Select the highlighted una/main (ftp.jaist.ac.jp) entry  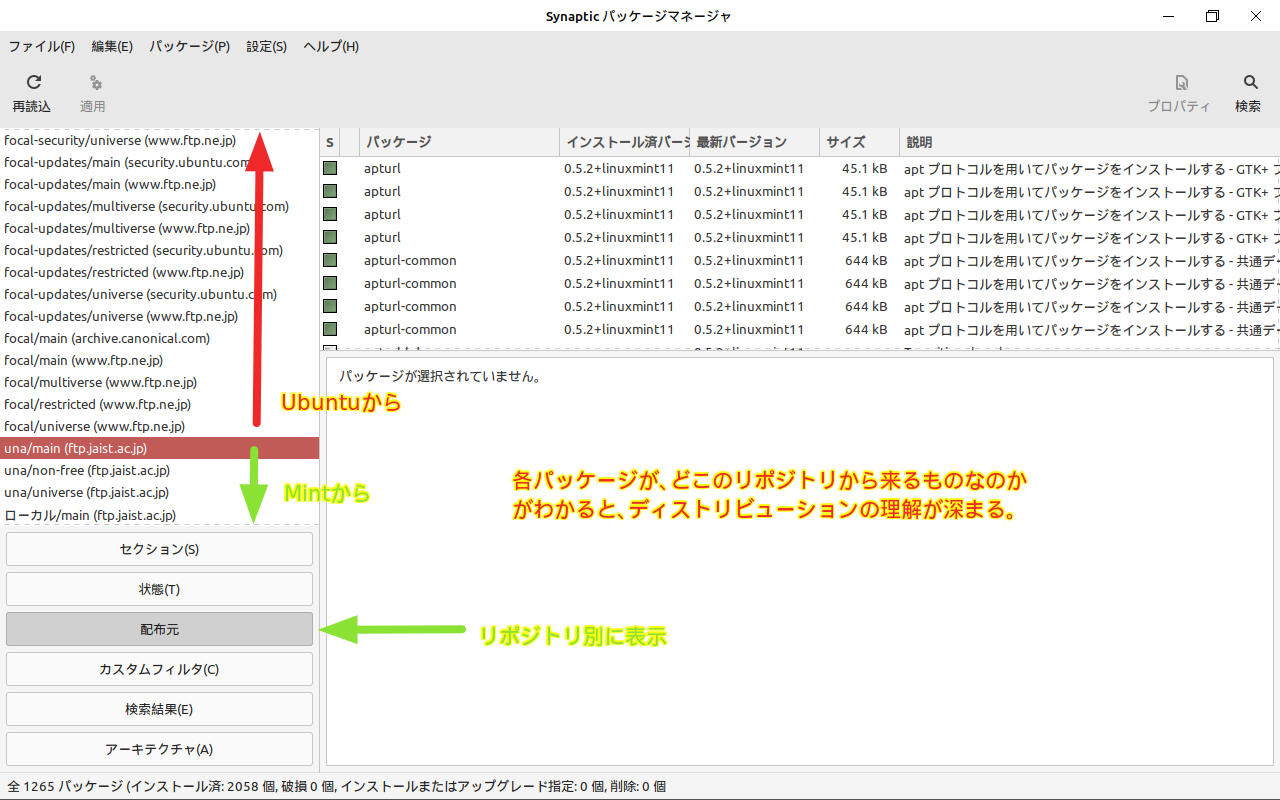pos(160,448)
